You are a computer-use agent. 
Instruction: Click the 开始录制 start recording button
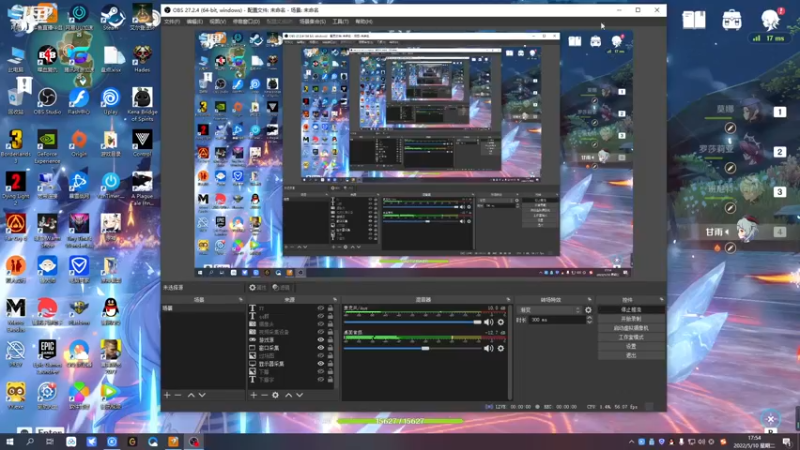click(x=631, y=319)
